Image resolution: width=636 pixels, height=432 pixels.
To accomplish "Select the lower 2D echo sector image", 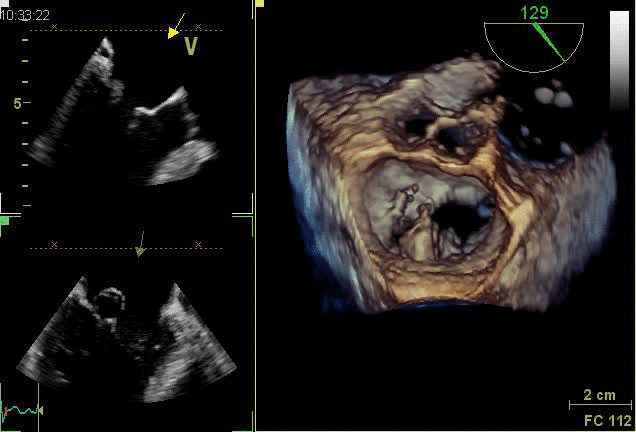I will [127, 339].
